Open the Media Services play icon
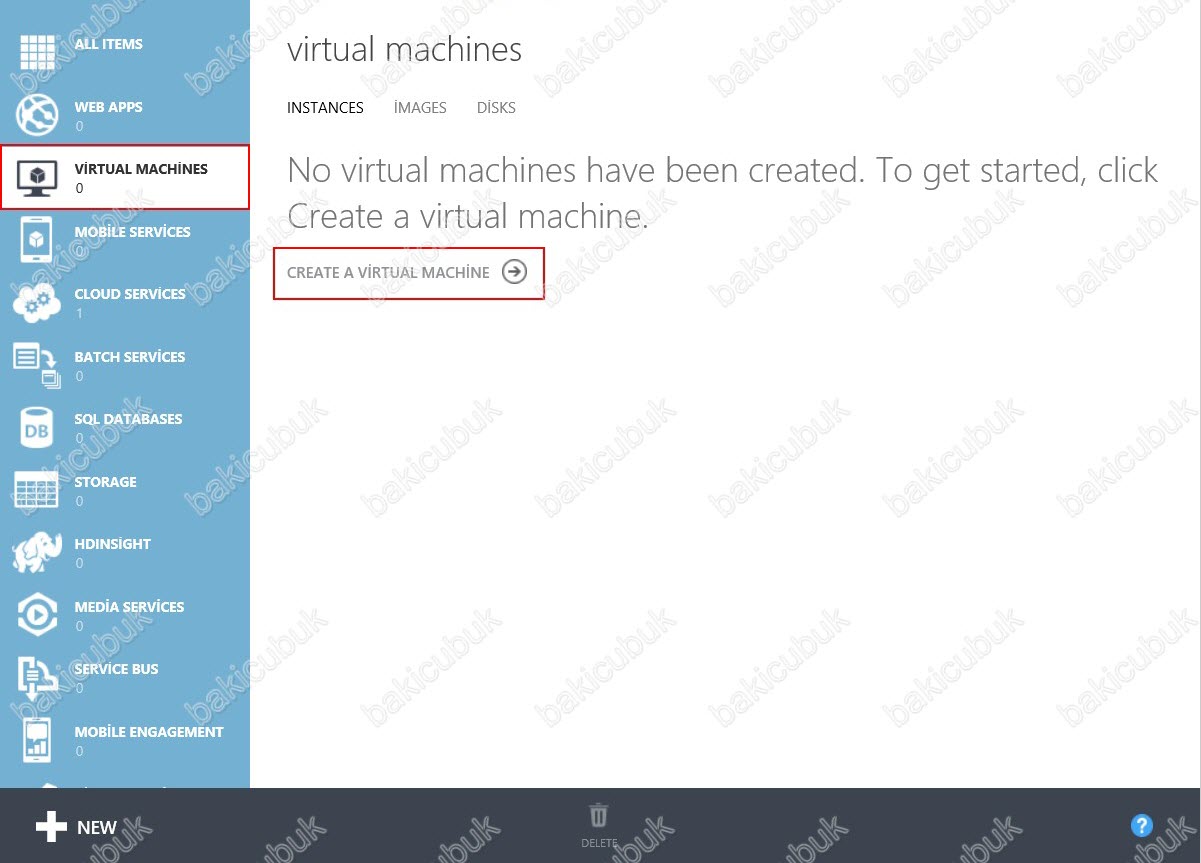 pos(37,616)
